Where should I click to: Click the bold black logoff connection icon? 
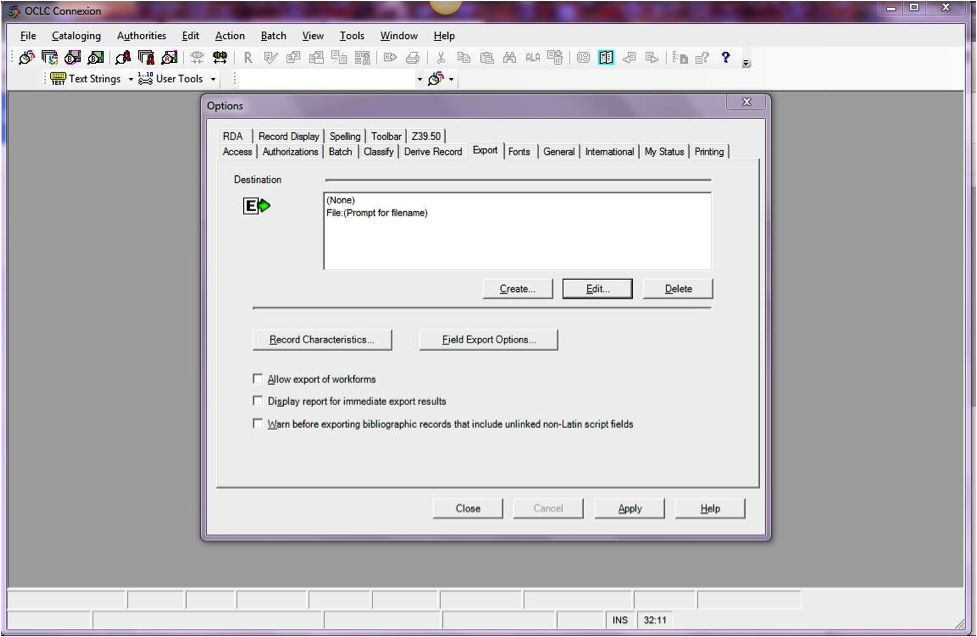click(220, 58)
